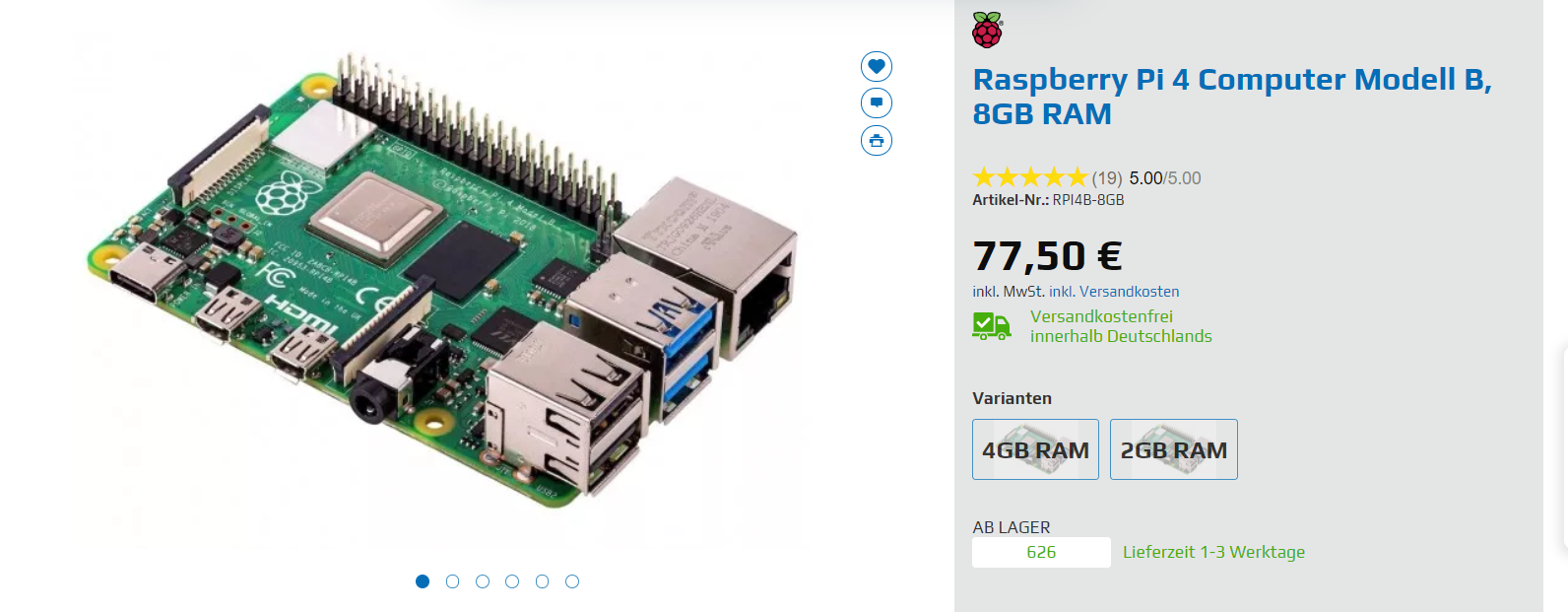The width and height of the screenshot is (1568, 612).
Task: Click the Raspberry Pi 4 product title
Action: click(1232, 97)
